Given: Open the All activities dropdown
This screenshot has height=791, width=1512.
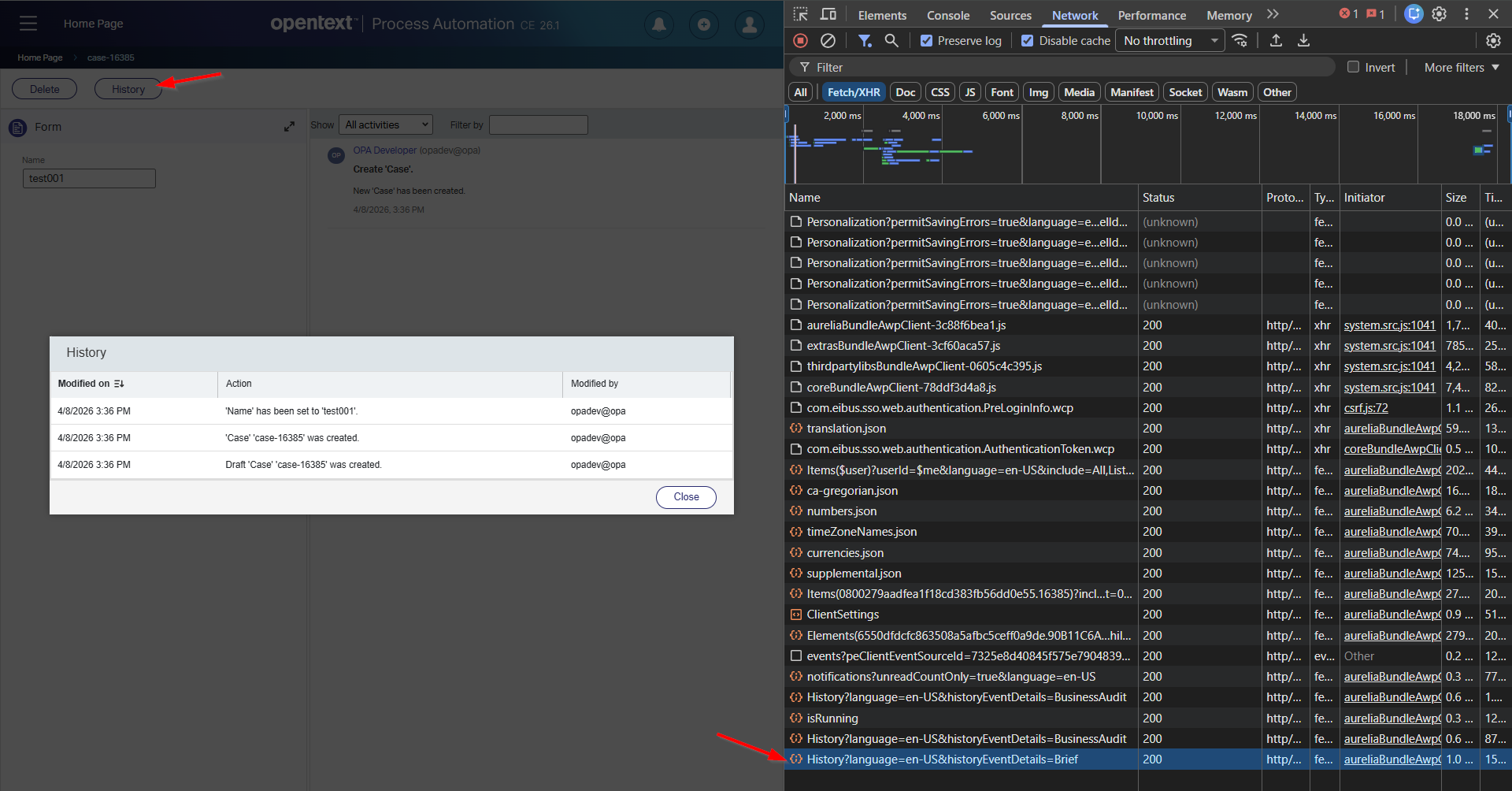Looking at the screenshot, I should [386, 124].
